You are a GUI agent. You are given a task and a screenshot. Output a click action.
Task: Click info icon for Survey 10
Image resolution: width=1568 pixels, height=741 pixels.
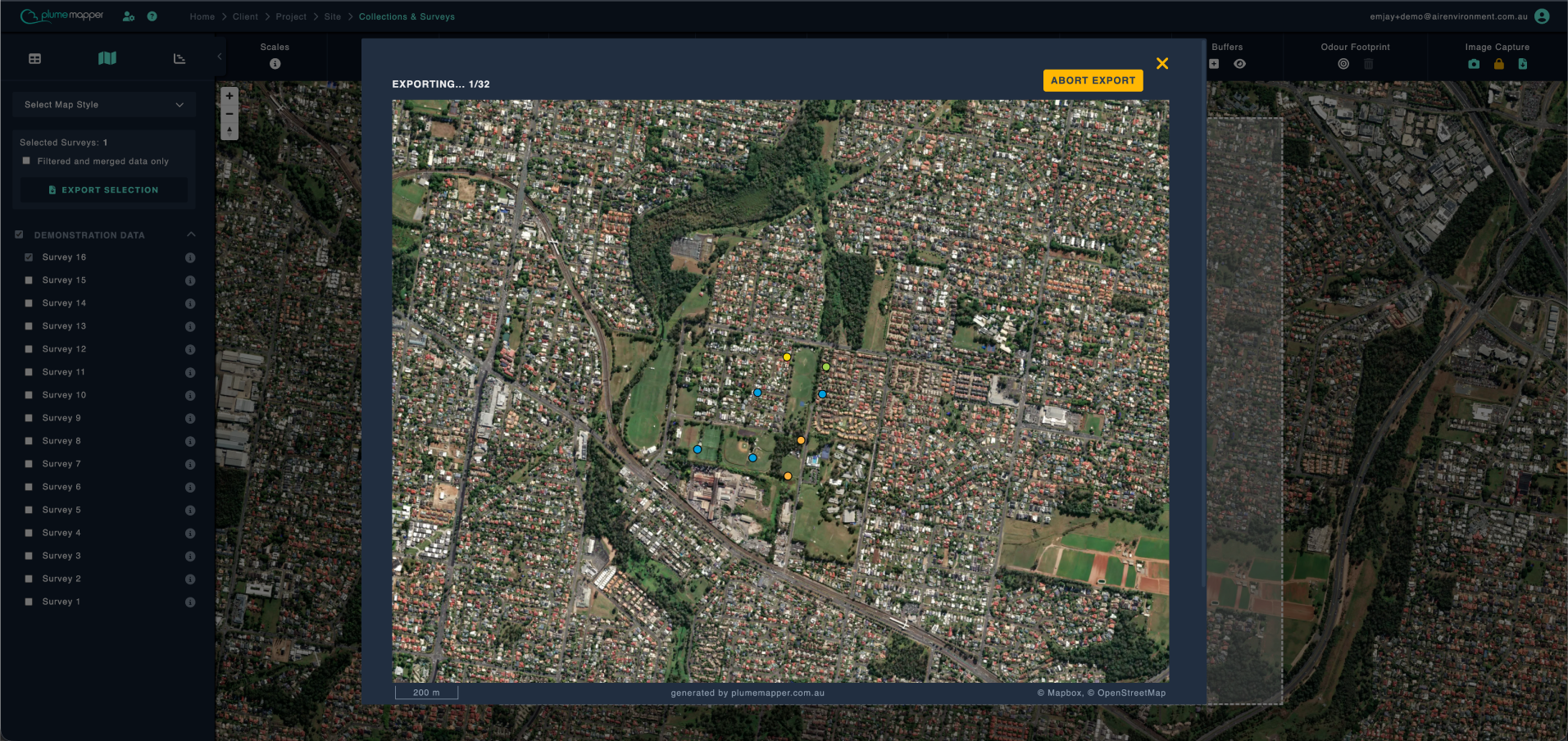[x=190, y=395]
